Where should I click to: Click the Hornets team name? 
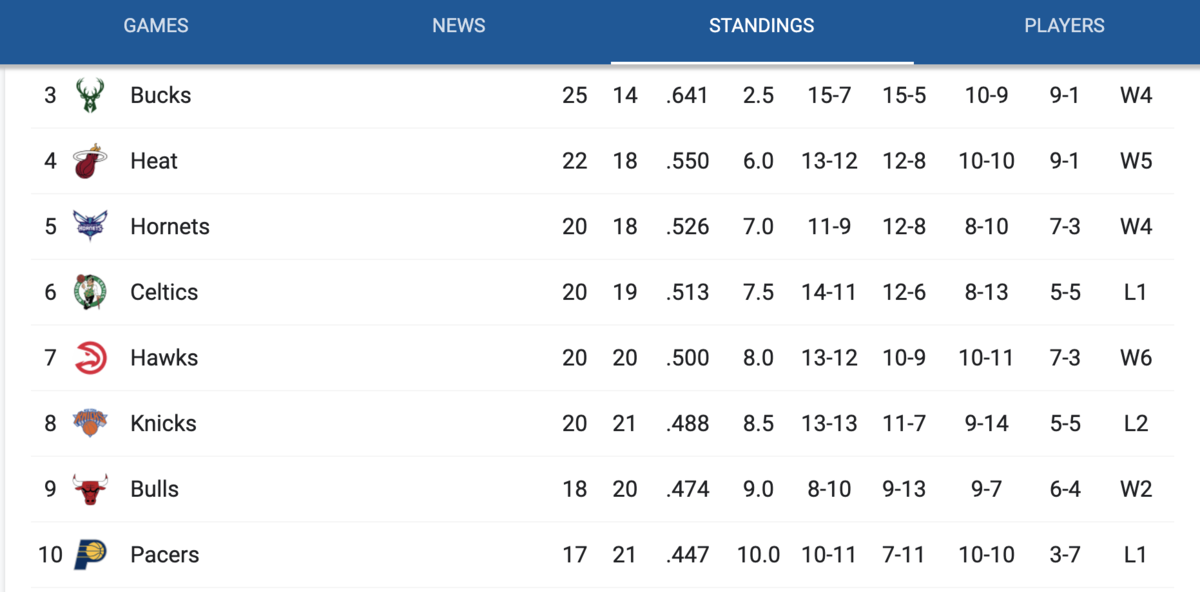point(170,227)
